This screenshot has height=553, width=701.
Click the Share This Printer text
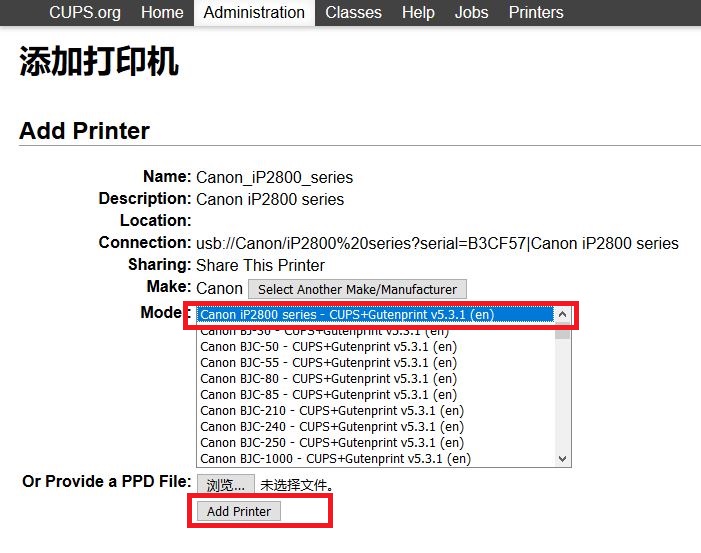(260, 265)
